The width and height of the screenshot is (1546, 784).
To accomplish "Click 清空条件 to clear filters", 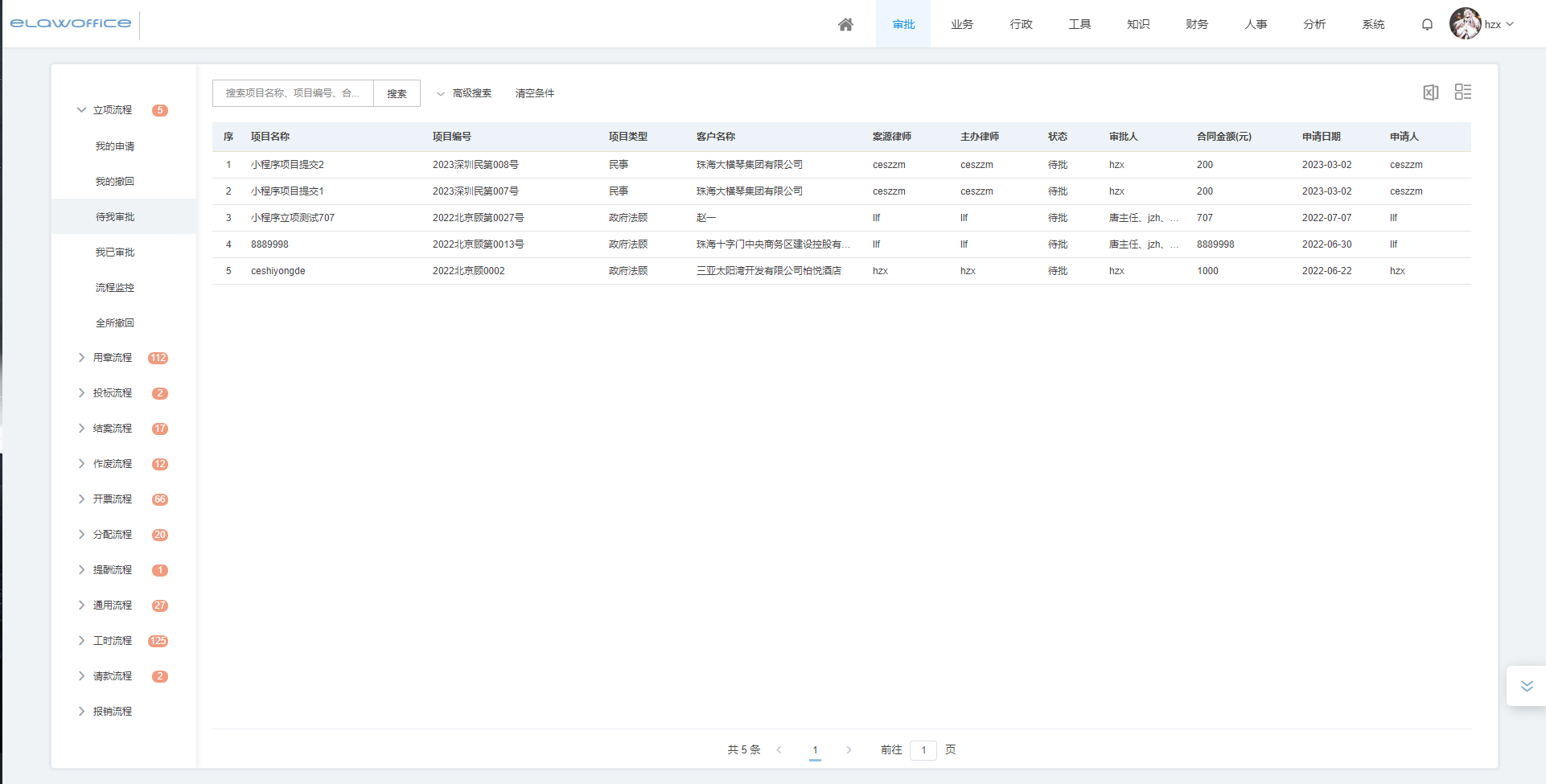I will (535, 93).
